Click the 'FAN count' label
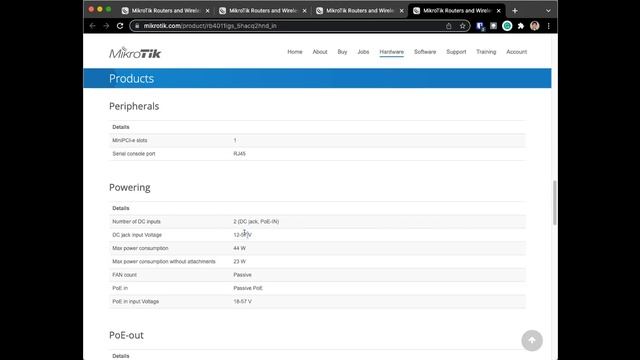This screenshot has height=360, width=640. coord(124,275)
